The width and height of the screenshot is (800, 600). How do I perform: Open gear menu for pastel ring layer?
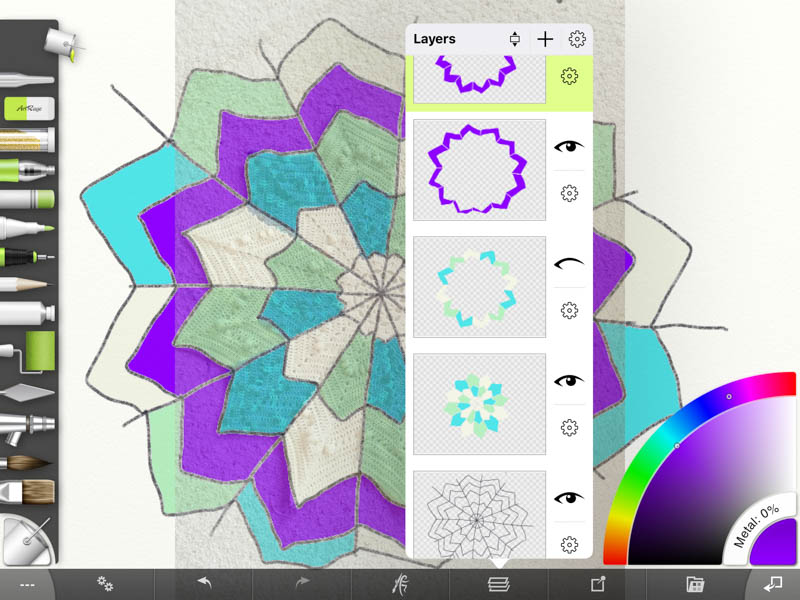click(569, 310)
